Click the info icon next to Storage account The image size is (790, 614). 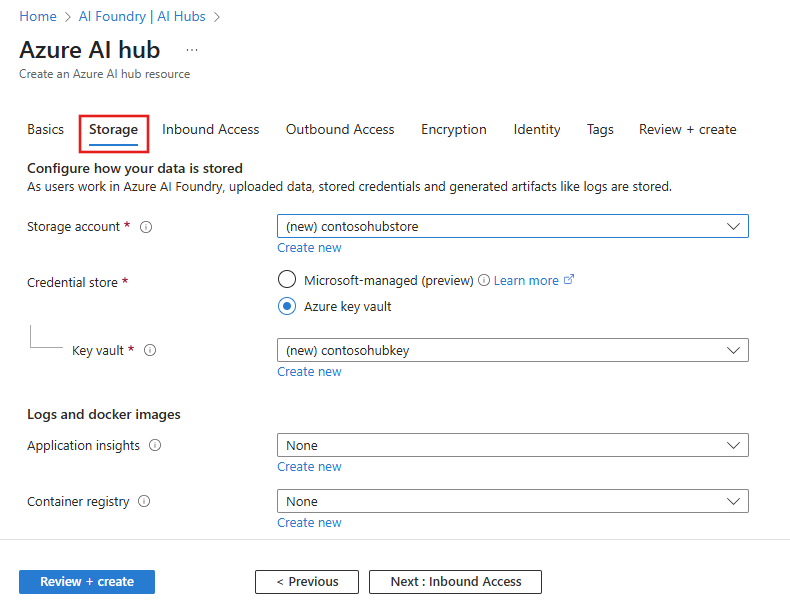click(x=146, y=227)
